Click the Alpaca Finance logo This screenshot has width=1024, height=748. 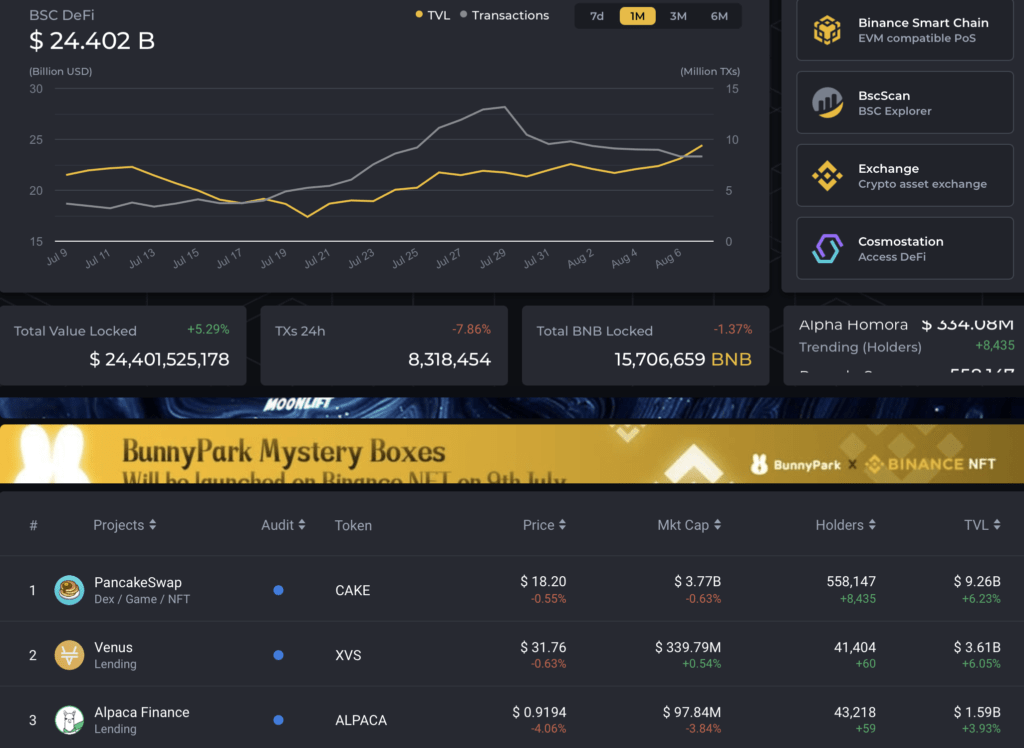coord(68,719)
